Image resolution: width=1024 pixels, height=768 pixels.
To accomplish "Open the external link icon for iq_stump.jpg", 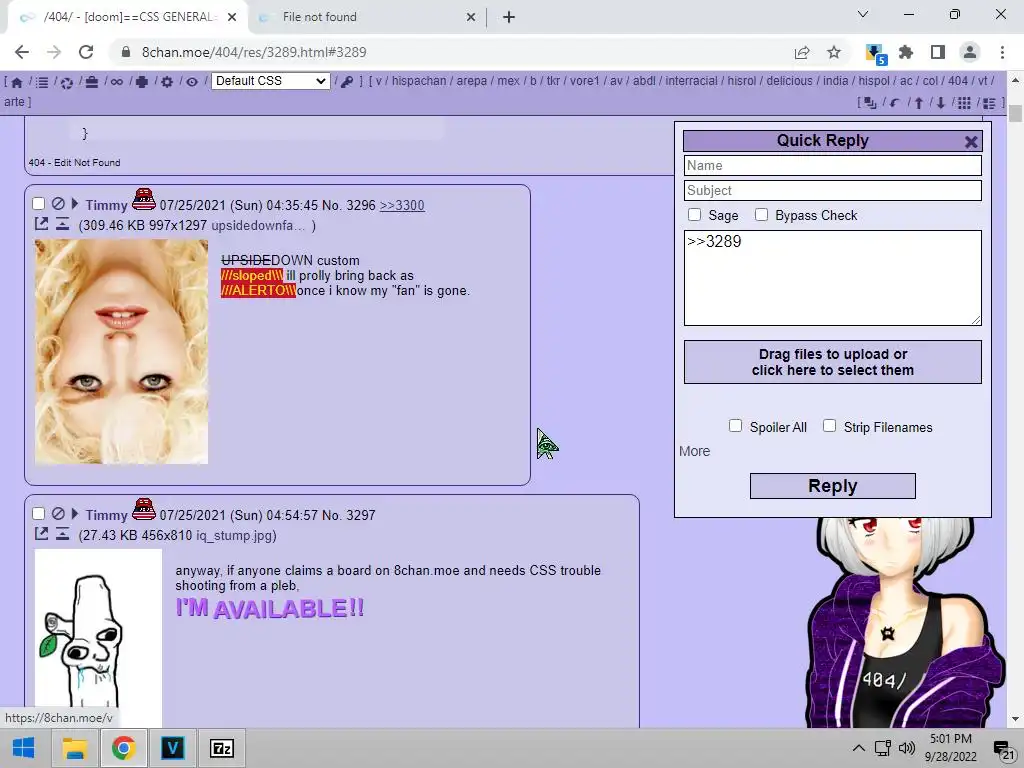I will point(41,534).
